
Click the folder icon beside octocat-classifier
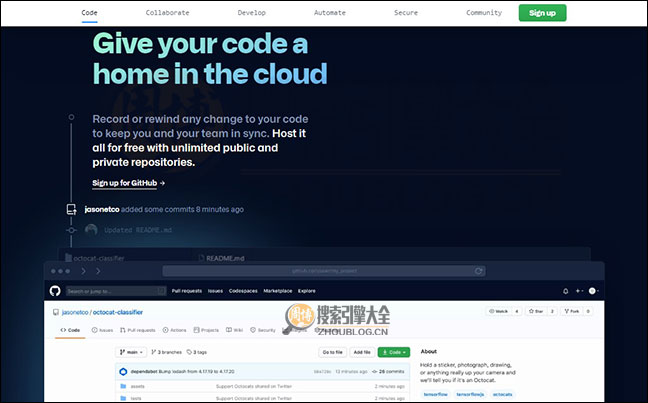pos(68,258)
